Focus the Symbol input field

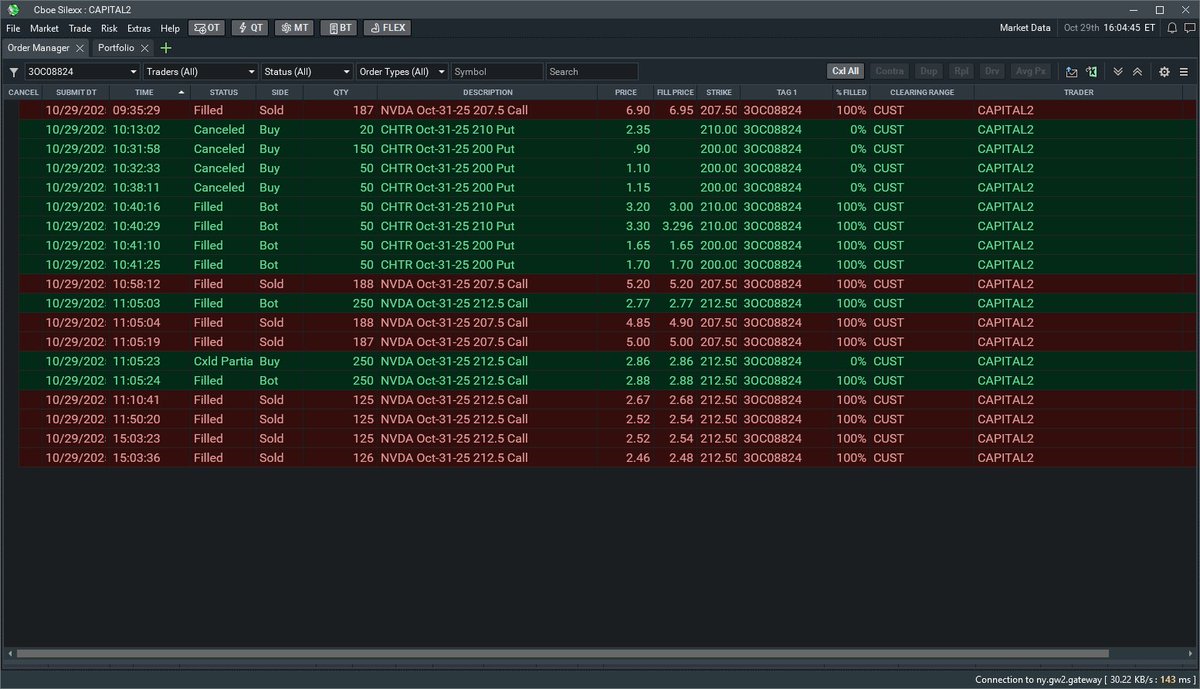point(497,72)
